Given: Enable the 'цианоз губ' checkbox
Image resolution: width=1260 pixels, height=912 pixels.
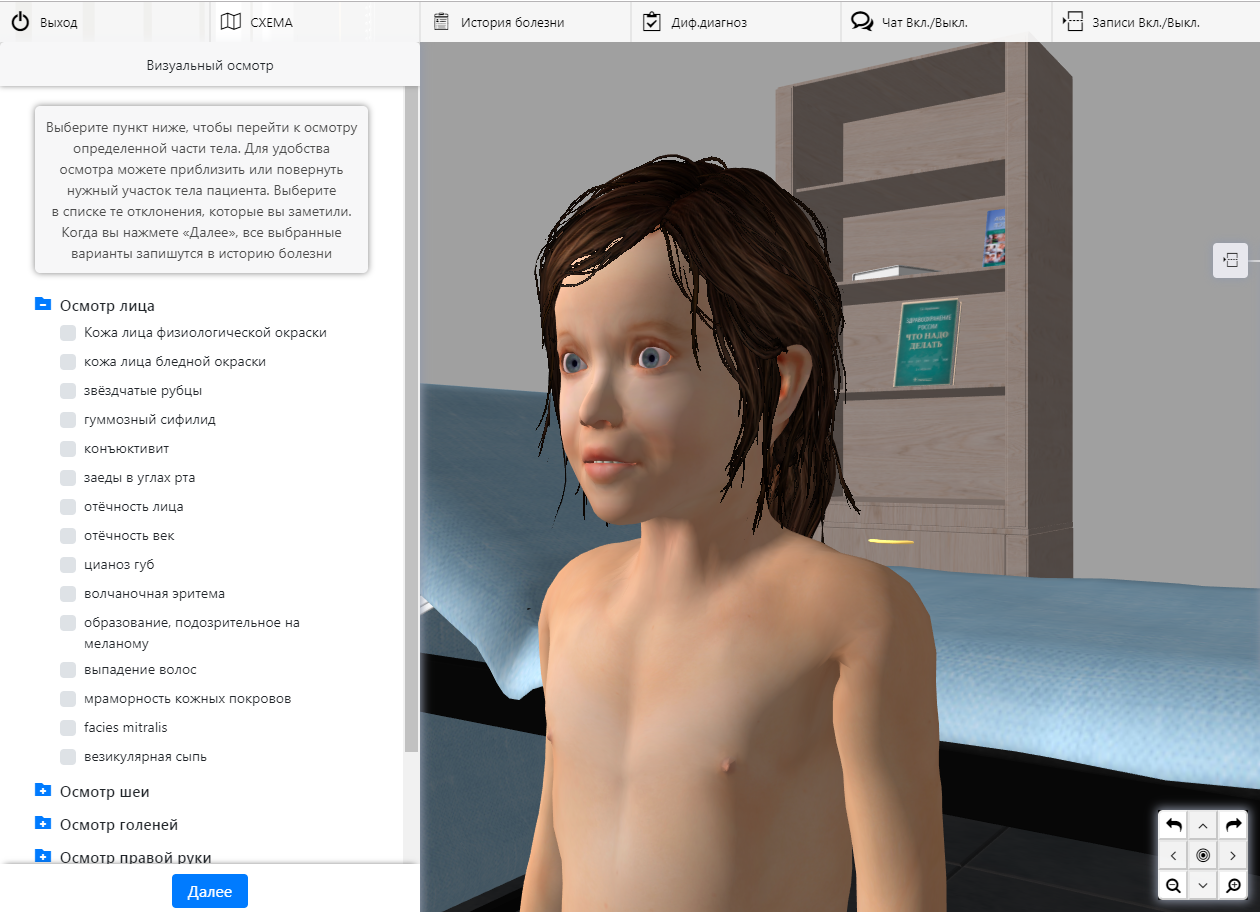Looking at the screenshot, I should pyautogui.click(x=68, y=565).
